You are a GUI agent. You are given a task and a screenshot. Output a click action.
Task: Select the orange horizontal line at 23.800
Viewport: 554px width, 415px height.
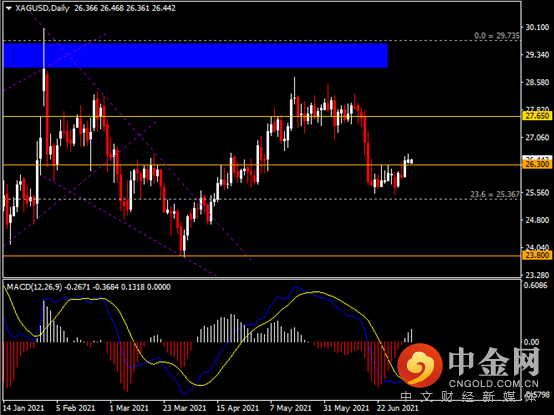261,256
